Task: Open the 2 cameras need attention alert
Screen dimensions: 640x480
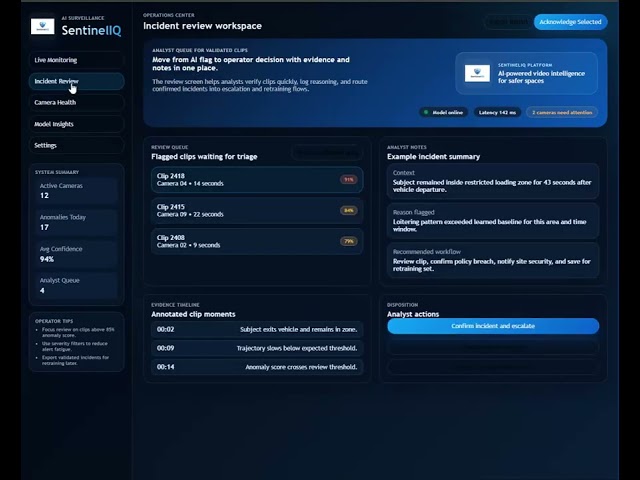Action: click(562, 112)
